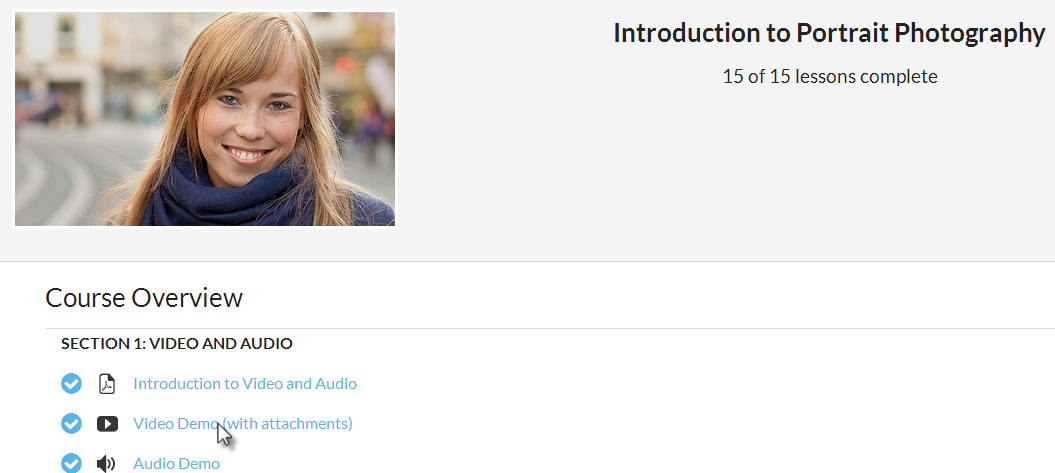
Task: Click the speaker icon beside Audio Demo
Action: pyautogui.click(x=106, y=464)
